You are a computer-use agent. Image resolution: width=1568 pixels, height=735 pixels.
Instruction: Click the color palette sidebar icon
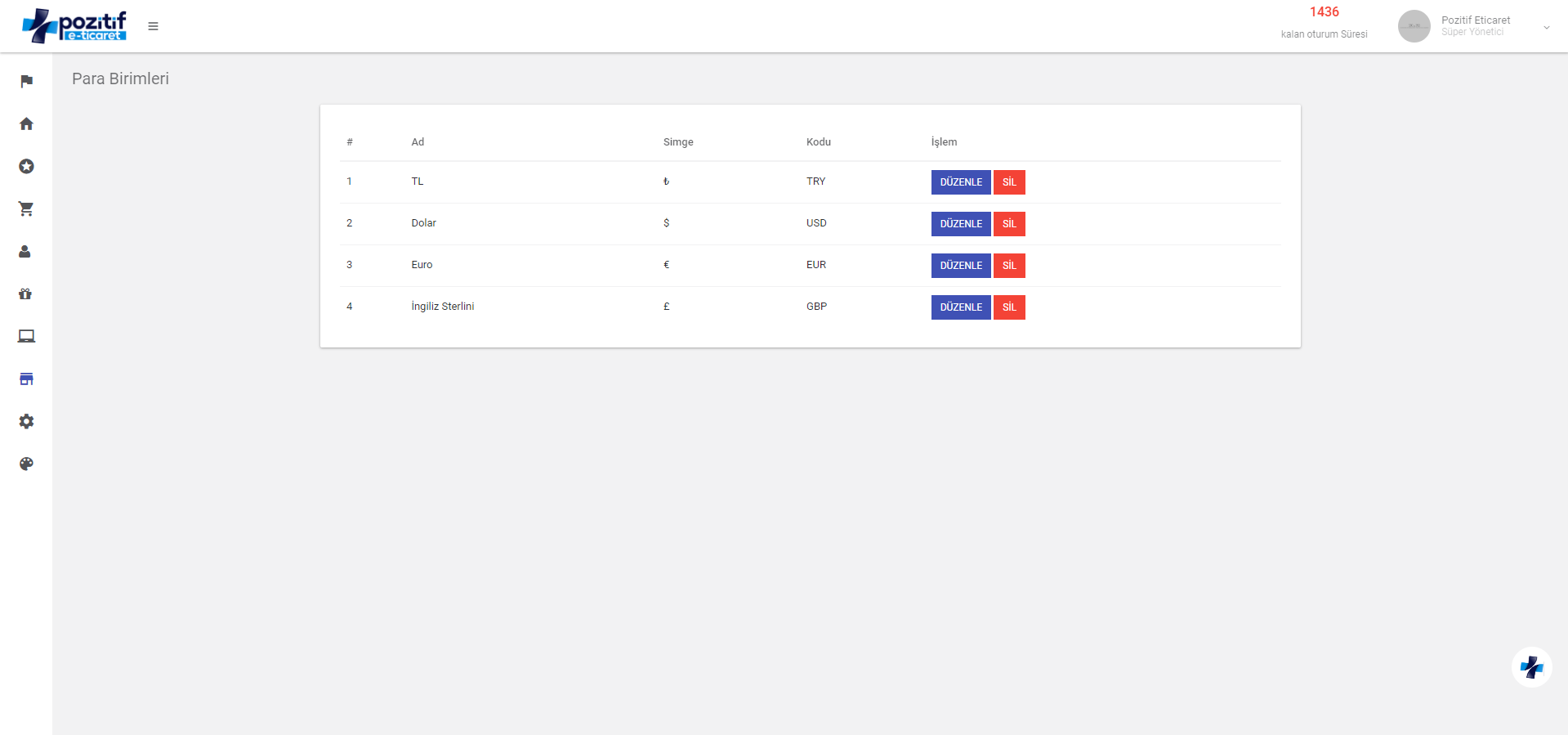[26, 464]
